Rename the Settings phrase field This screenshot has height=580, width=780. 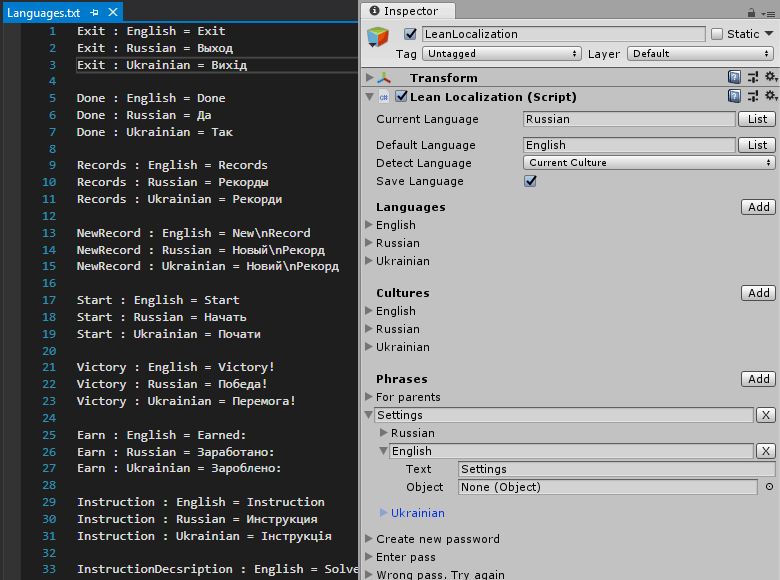click(x=564, y=415)
